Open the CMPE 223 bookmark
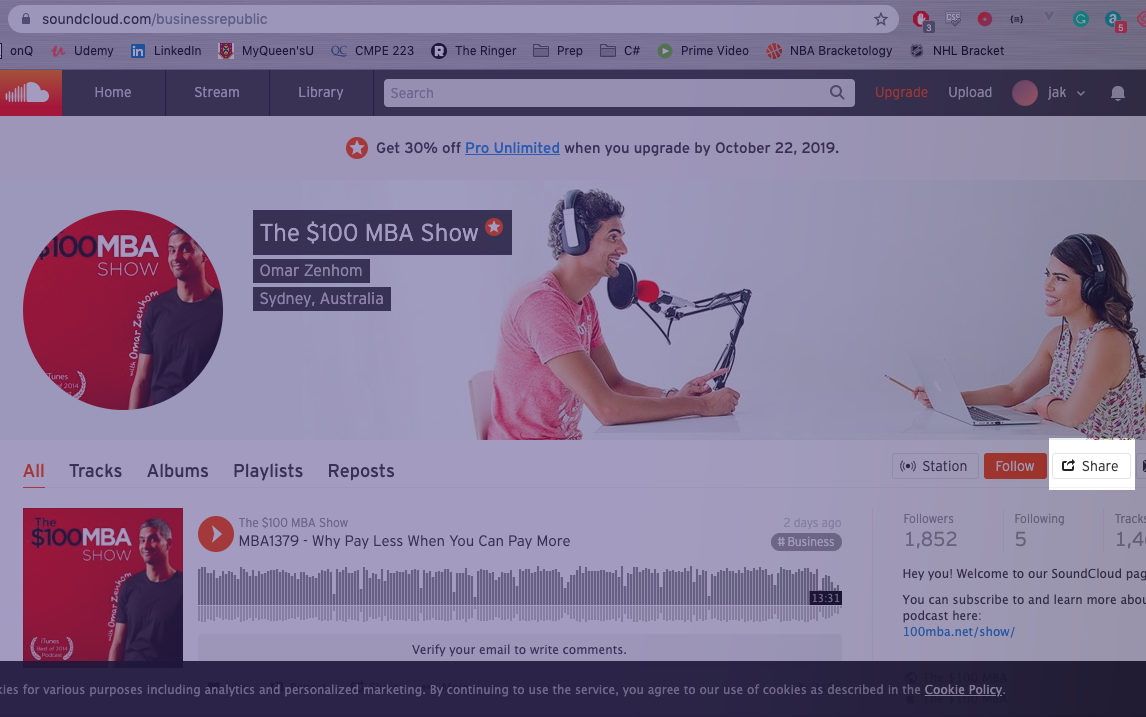Viewport: 1146px width, 717px height. [x=372, y=50]
